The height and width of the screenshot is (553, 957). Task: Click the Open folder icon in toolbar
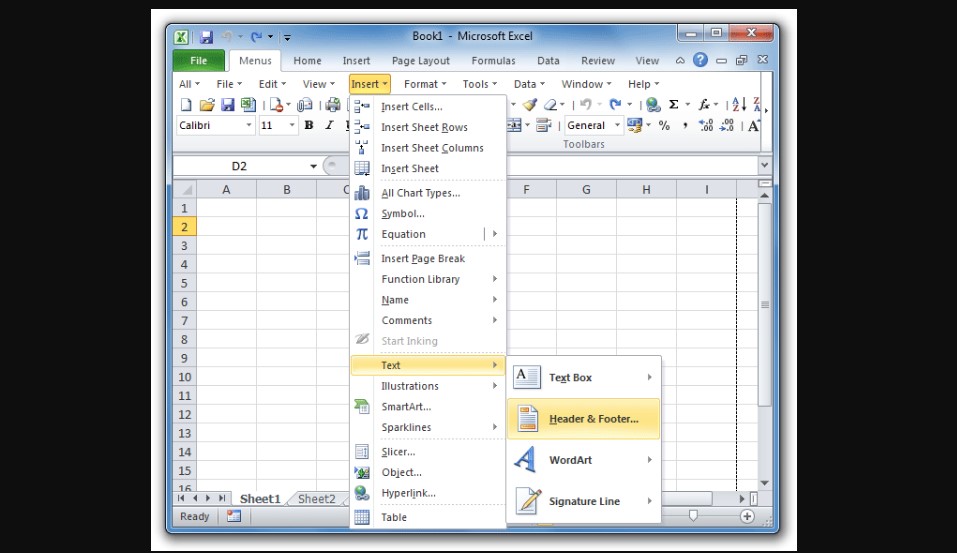click(207, 105)
